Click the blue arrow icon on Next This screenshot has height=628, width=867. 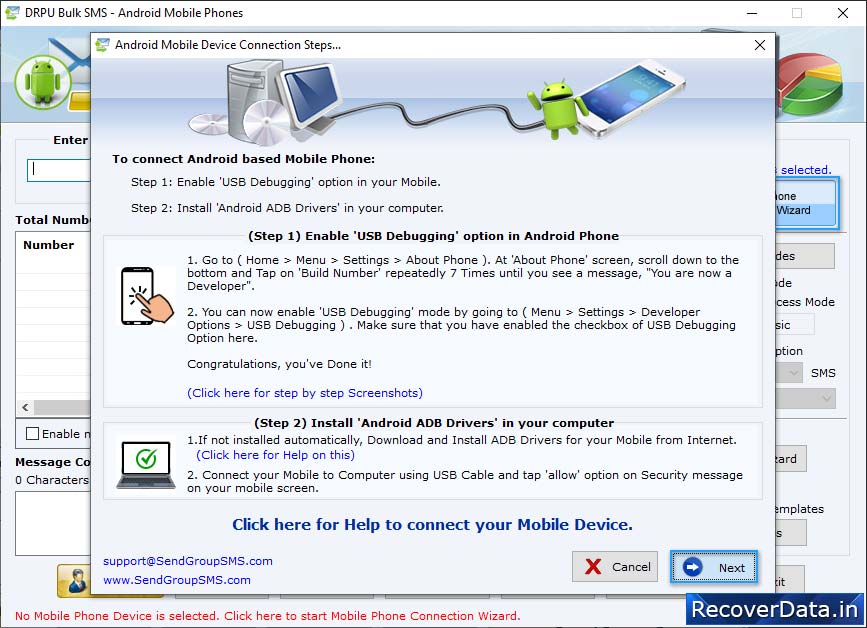pyautogui.click(x=692, y=567)
